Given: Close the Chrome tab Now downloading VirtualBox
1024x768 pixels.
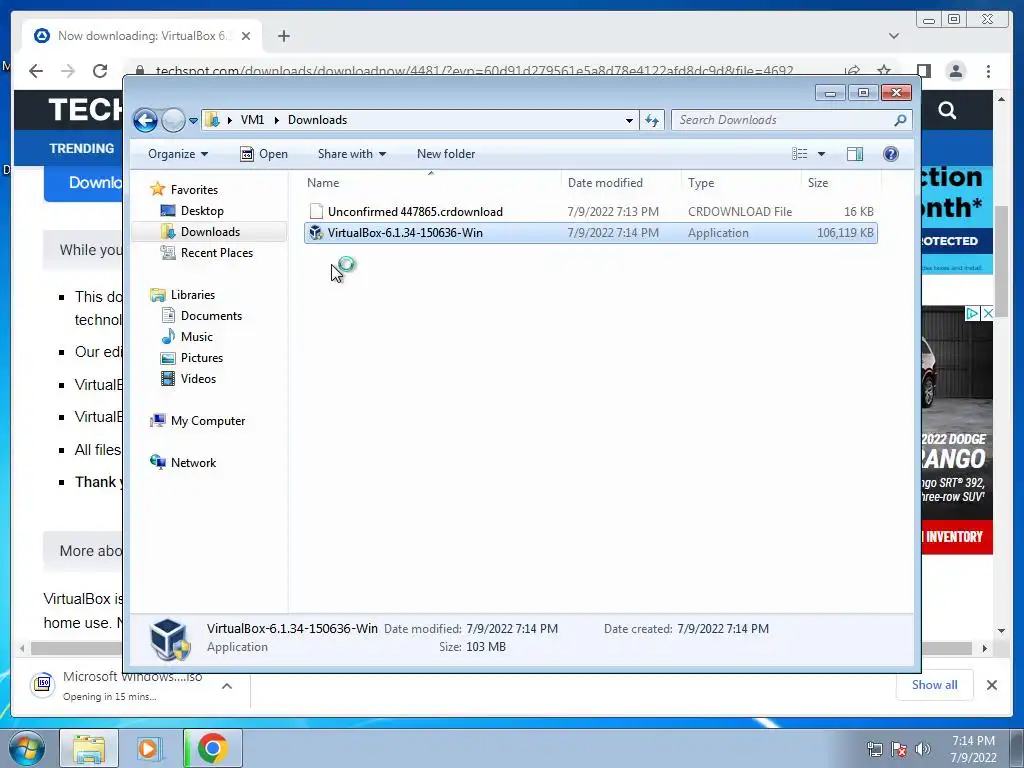Looking at the screenshot, I should coord(246,36).
